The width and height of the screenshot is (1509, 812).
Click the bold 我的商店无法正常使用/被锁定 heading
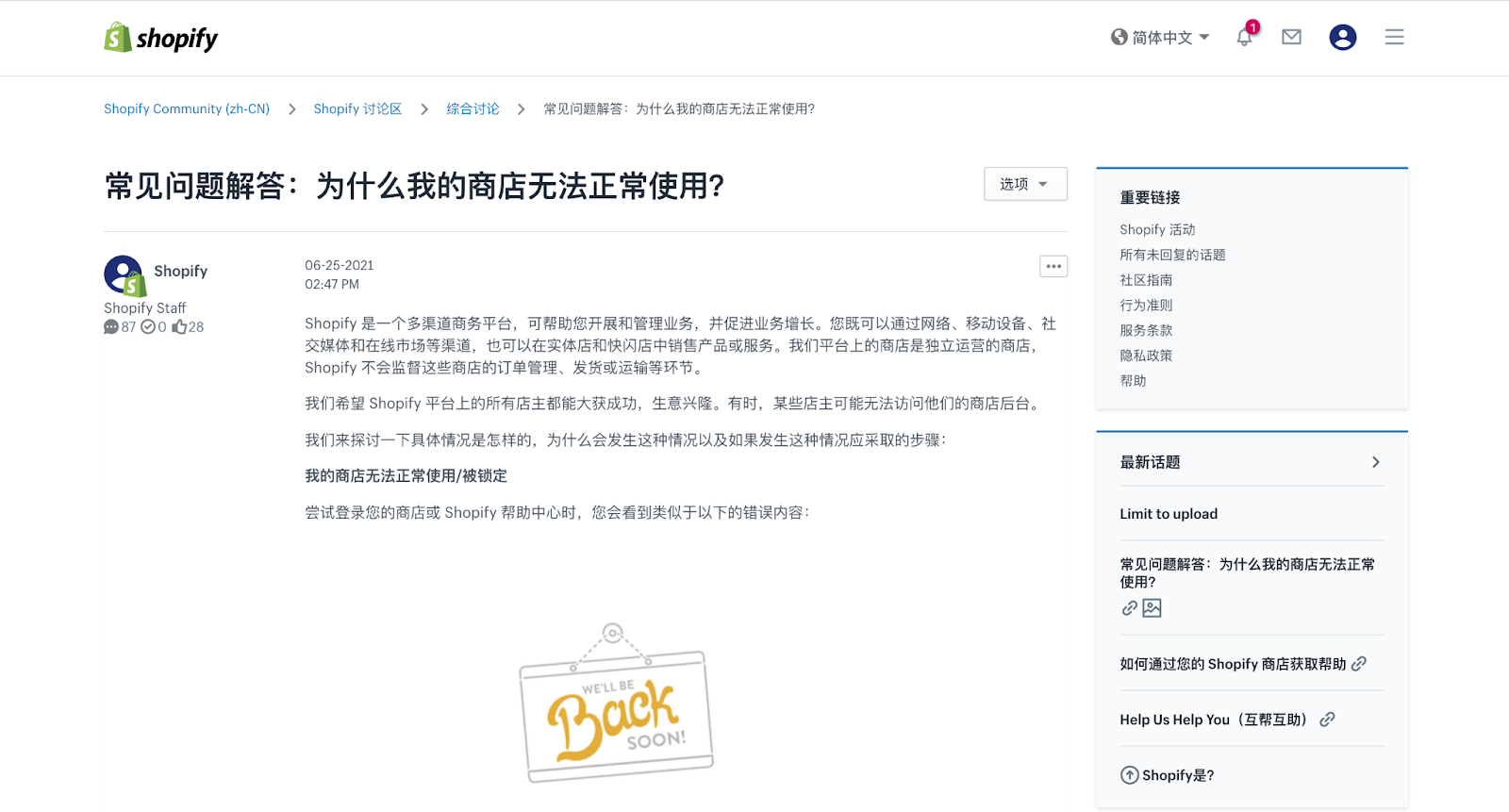[x=406, y=476]
